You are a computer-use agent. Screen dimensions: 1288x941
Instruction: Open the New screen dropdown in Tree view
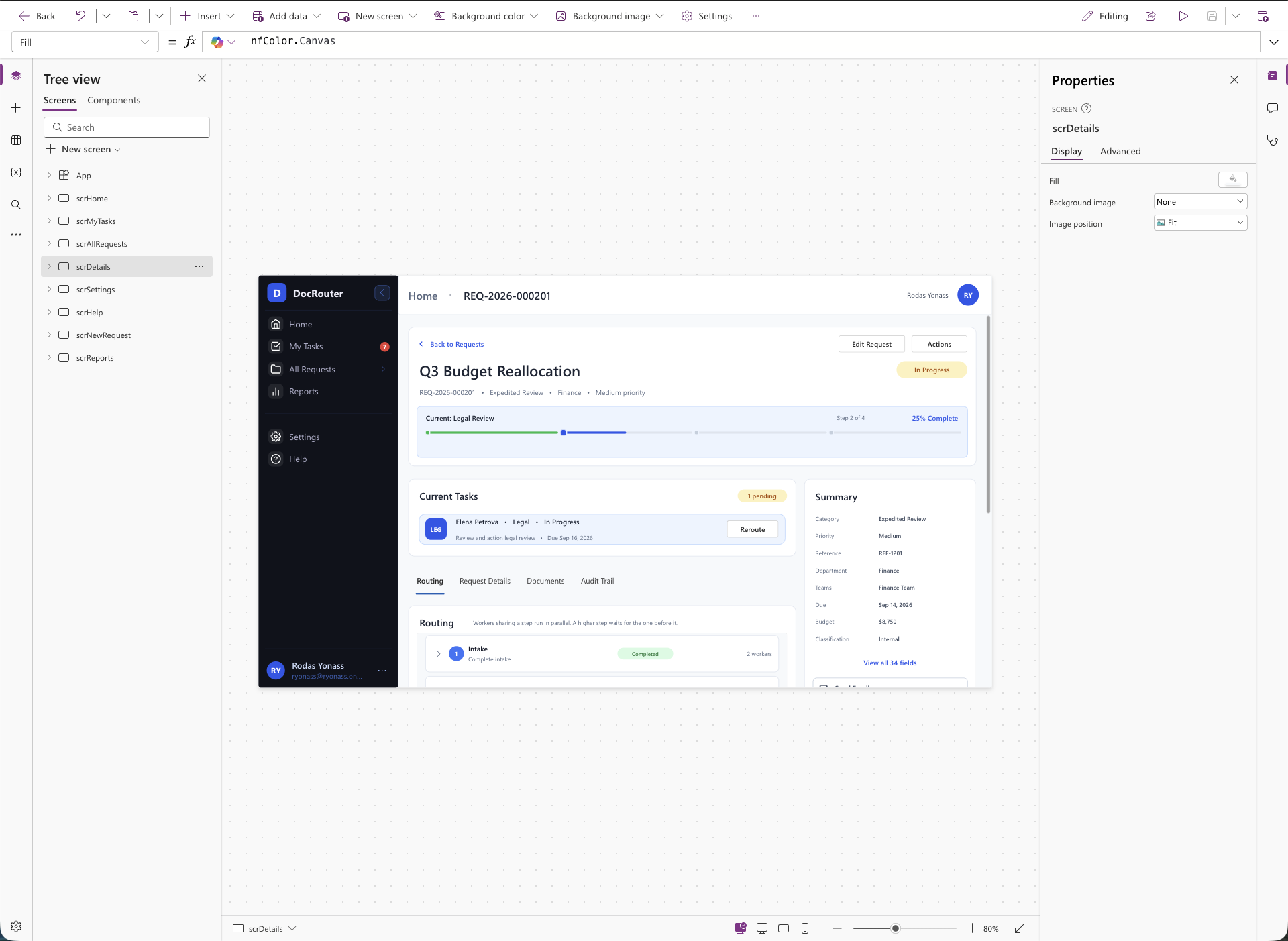(x=83, y=149)
